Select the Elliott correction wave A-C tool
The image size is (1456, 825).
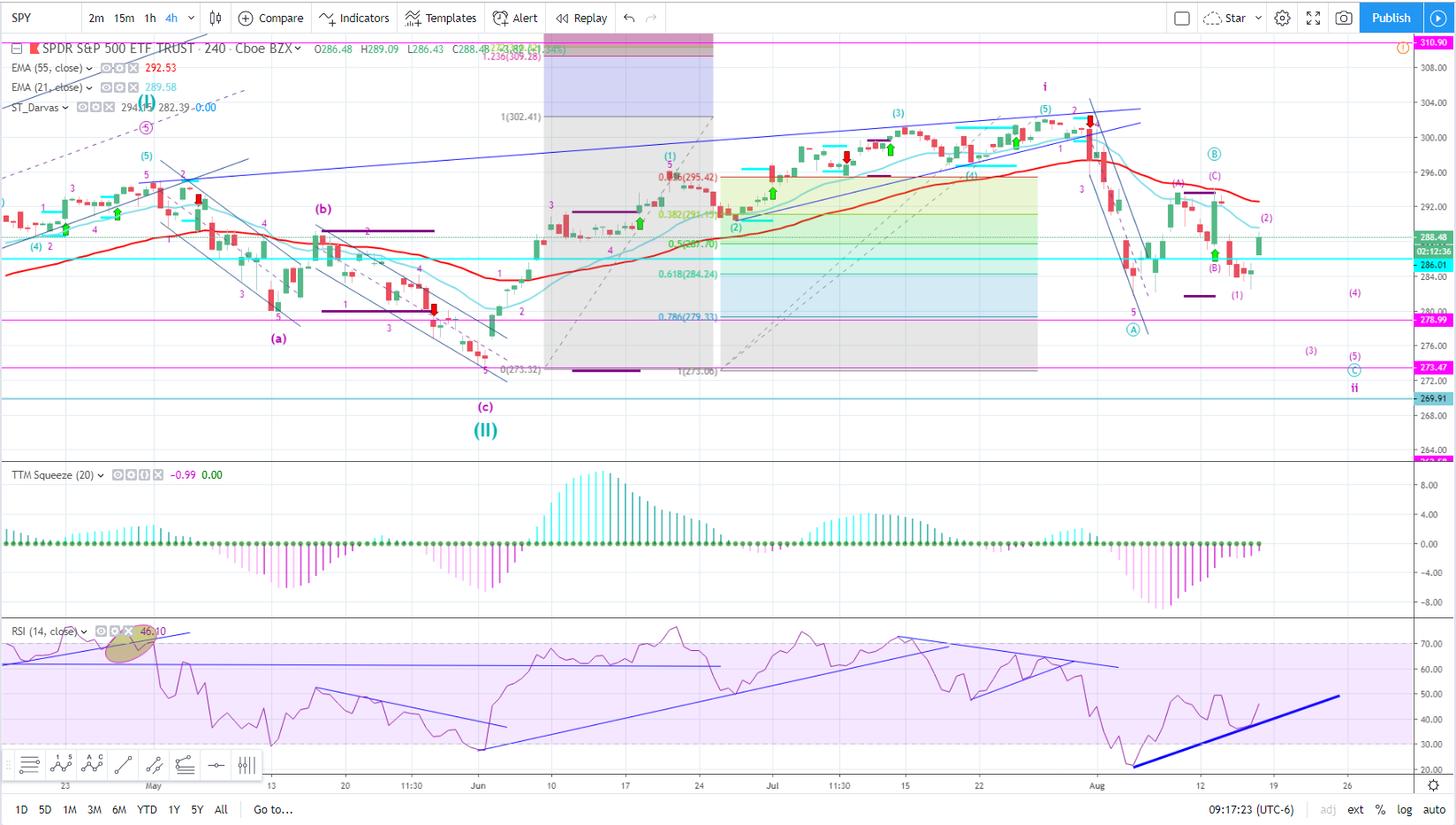point(92,765)
